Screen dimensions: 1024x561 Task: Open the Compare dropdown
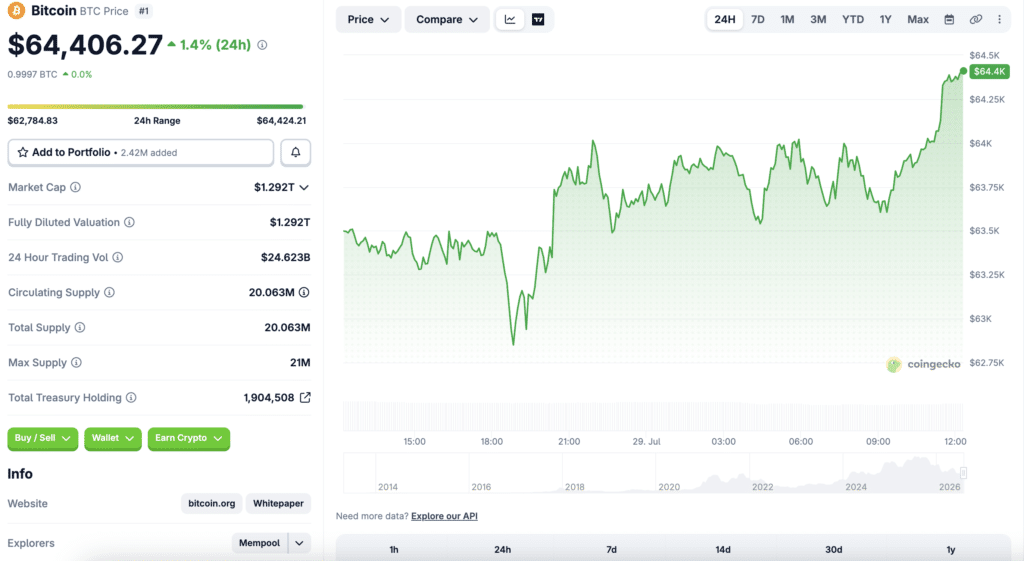(x=447, y=20)
